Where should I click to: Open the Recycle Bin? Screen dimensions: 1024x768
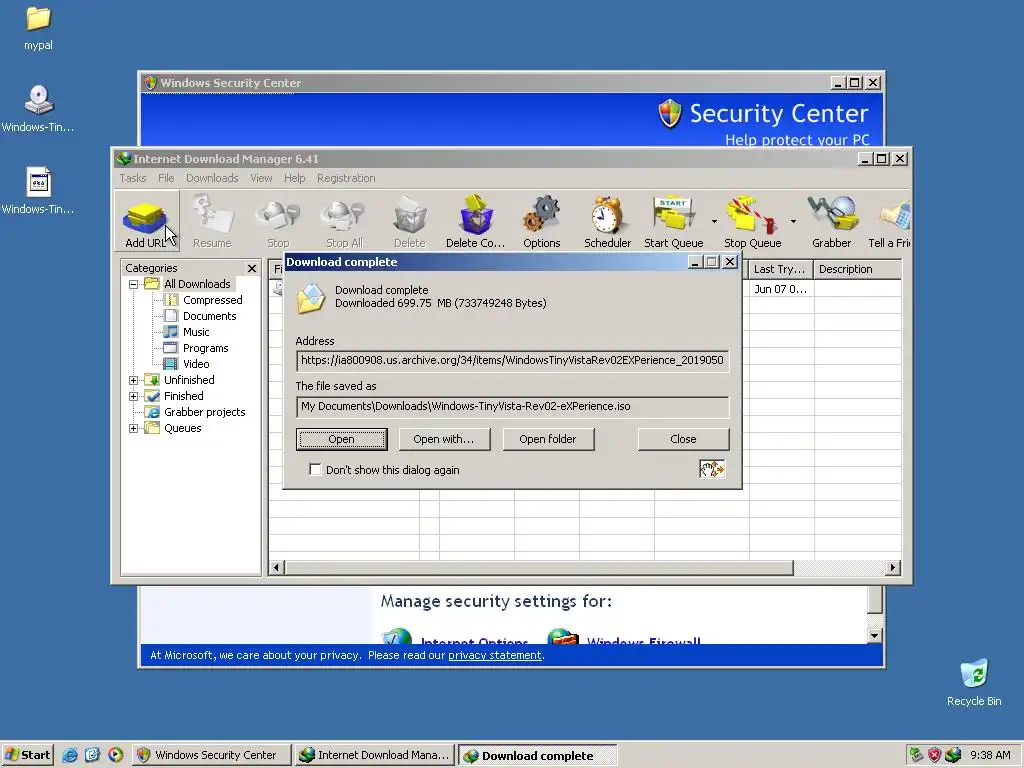coord(974,682)
